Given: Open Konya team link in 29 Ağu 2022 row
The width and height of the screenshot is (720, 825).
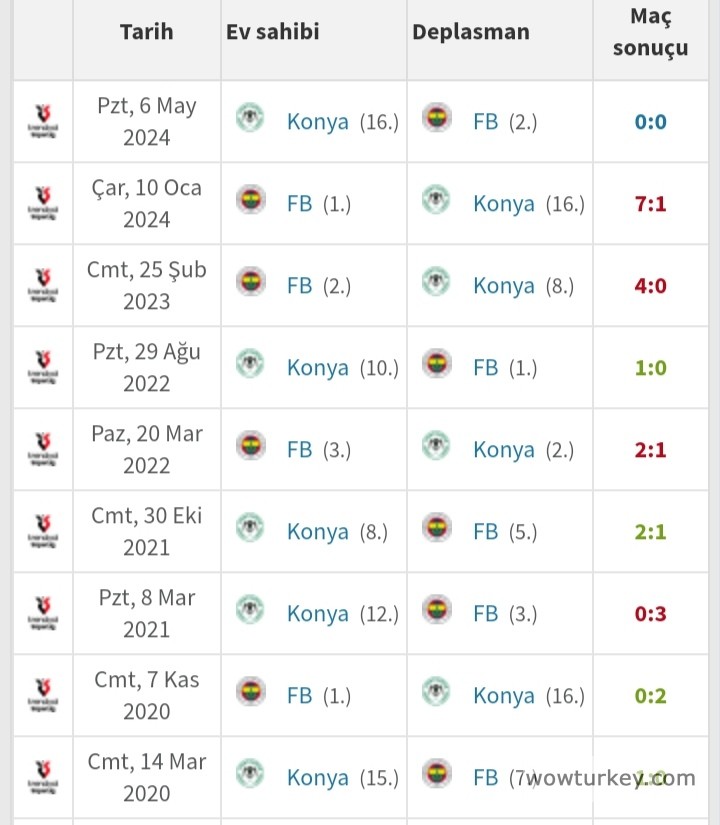Looking at the screenshot, I should coord(318,368).
